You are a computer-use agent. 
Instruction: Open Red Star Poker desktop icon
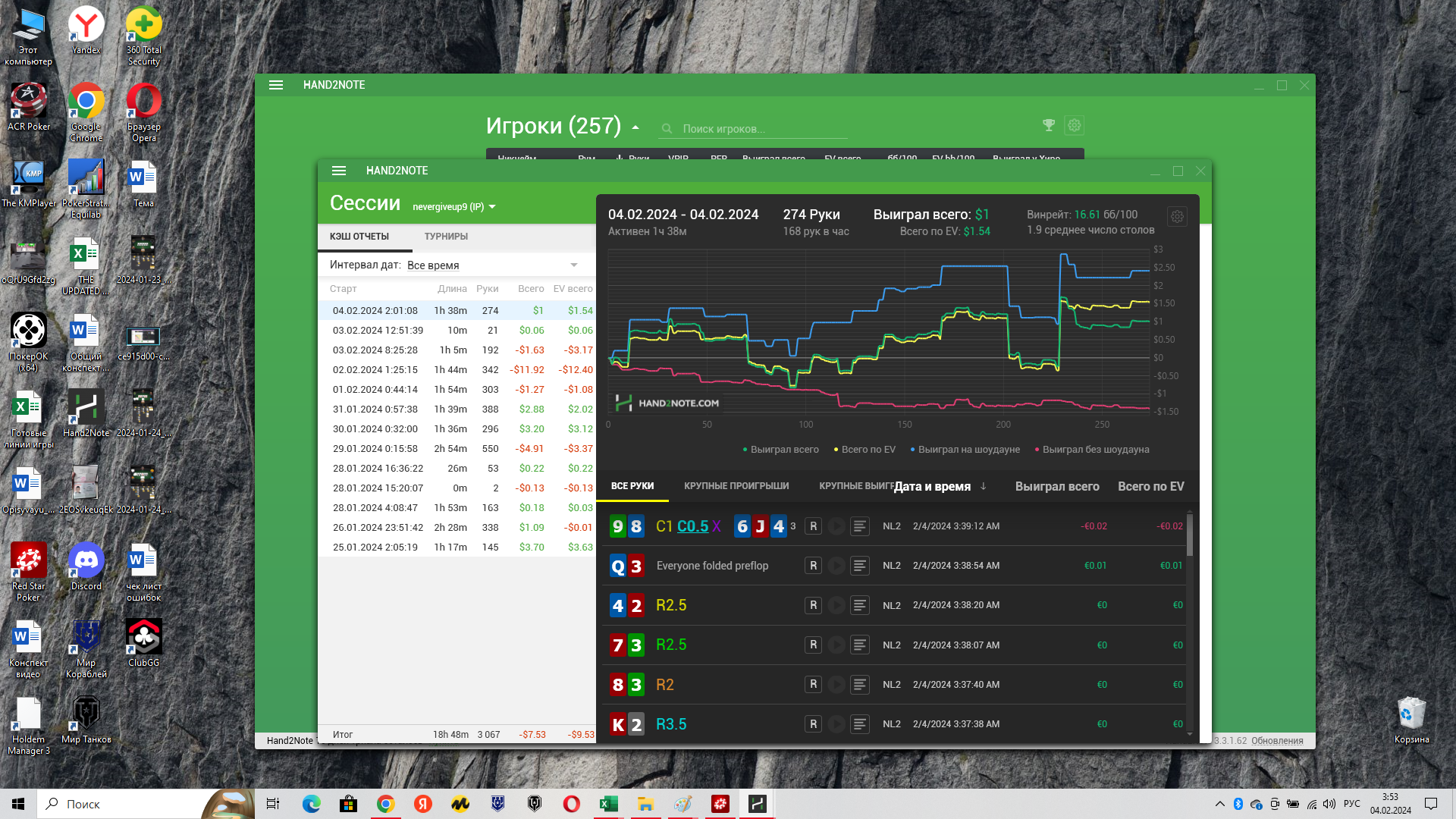[x=28, y=572]
